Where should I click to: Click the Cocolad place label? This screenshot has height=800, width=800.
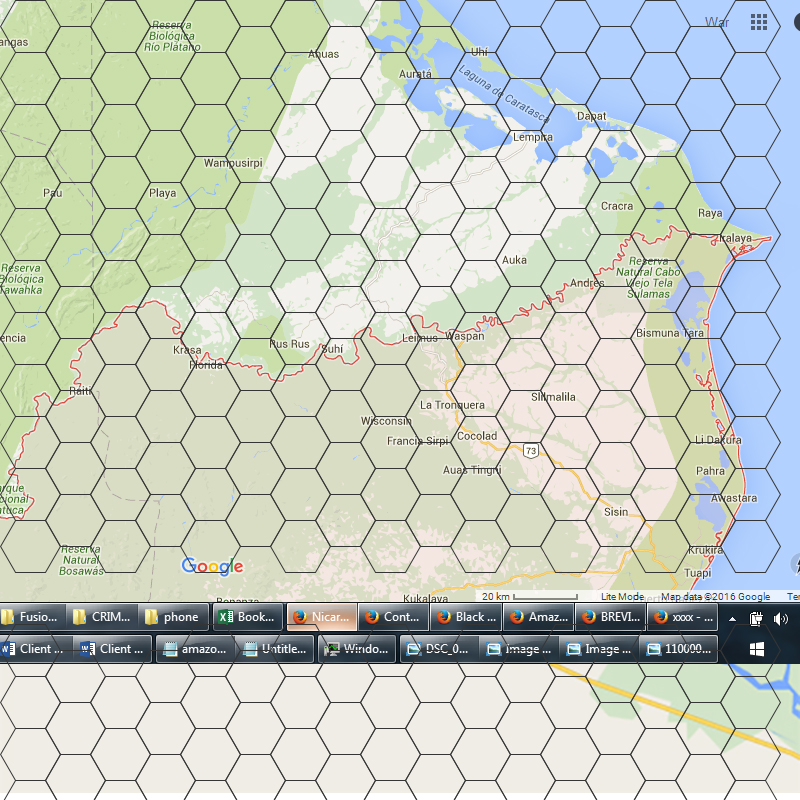click(x=477, y=436)
